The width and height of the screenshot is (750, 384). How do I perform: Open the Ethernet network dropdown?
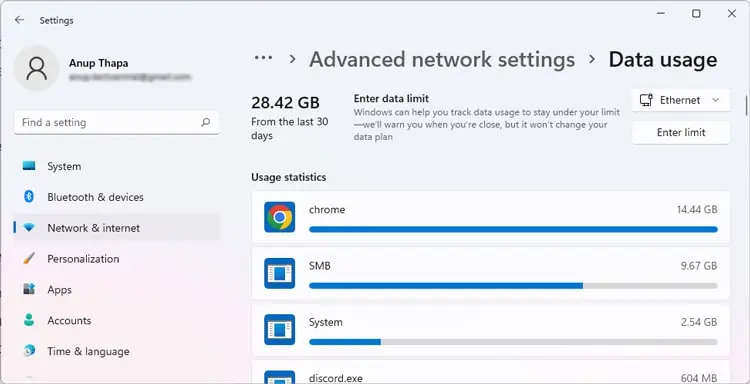click(681, 100)
